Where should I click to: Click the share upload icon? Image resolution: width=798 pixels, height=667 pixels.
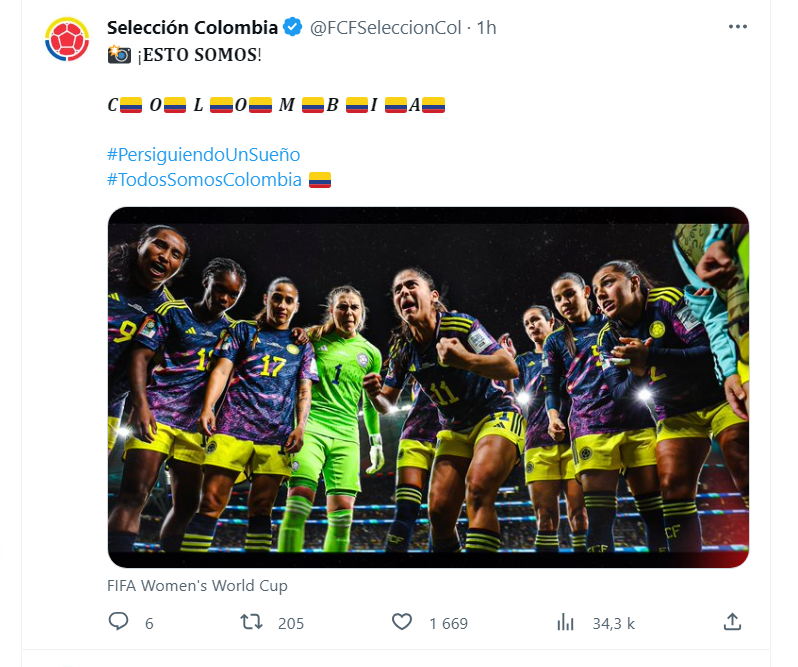tap(732, 622)
